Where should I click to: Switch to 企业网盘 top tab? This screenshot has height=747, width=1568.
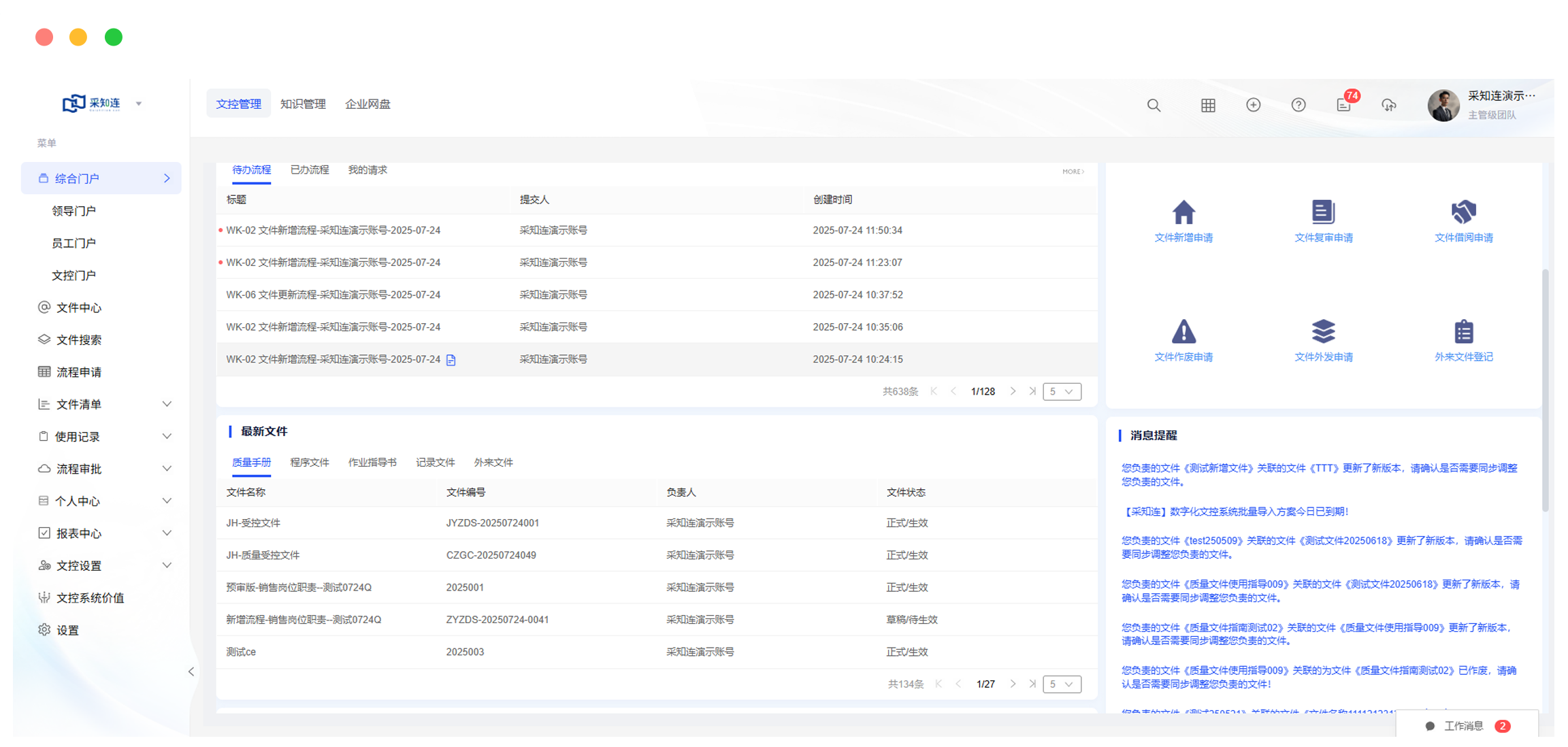pyautogui.click(x=367, y=103)
